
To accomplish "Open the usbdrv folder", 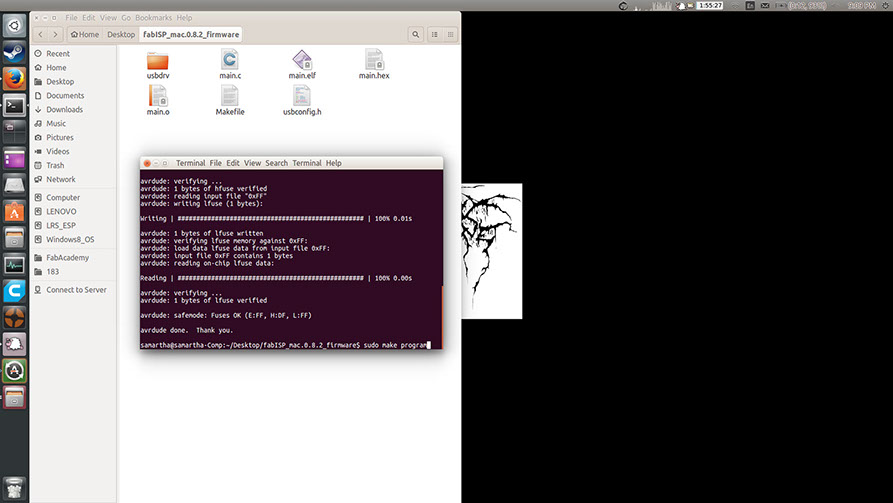I will (x=158, y=65).
